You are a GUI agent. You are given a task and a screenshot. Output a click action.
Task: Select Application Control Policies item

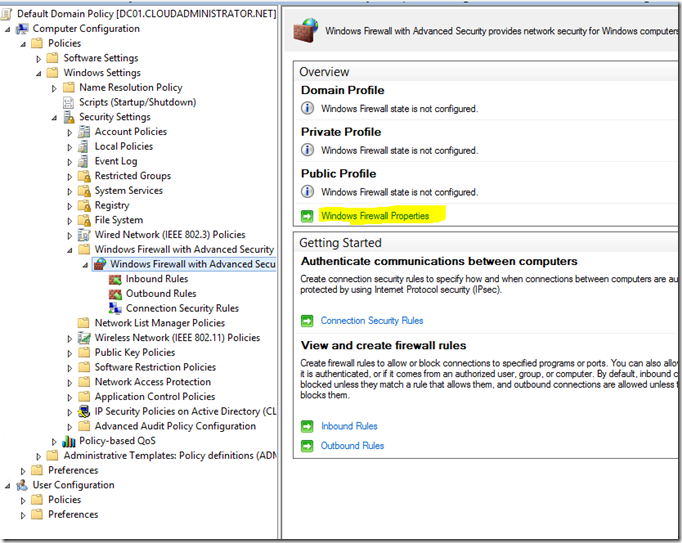click(x=153, y=397)
